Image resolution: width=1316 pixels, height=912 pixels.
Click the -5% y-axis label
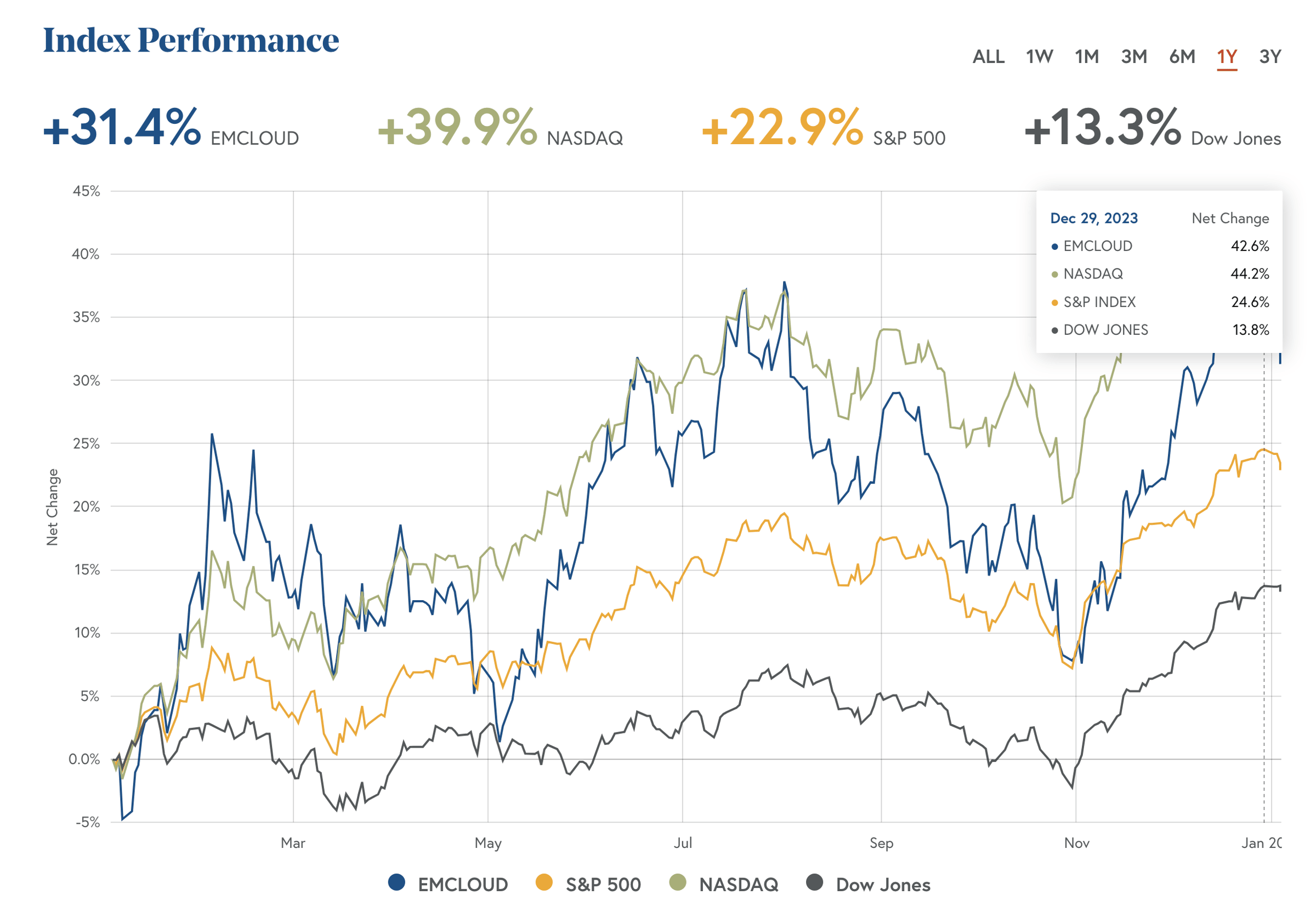88,822
